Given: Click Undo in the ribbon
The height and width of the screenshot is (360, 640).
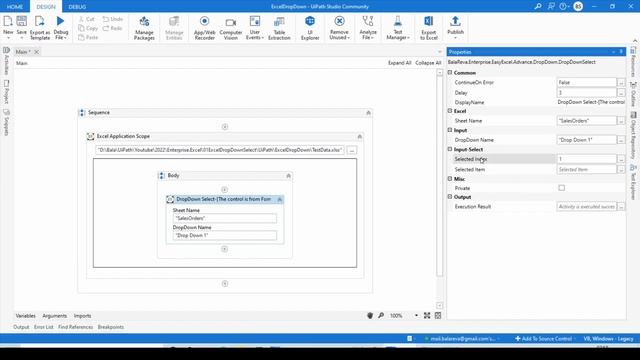Looking at the screenshot, I should tap(113, 19).
